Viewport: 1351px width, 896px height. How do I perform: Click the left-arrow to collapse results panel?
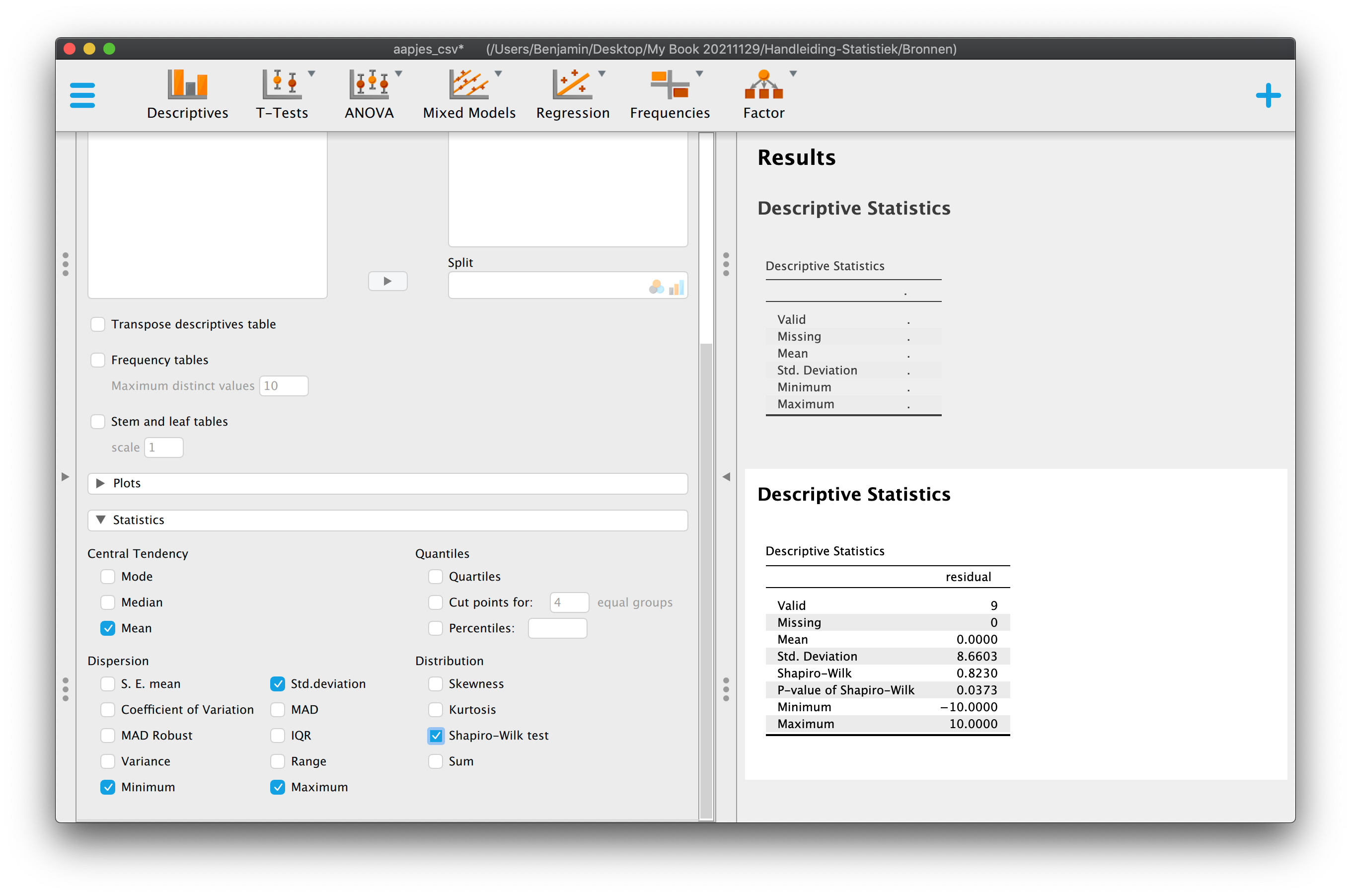(x=726, y=477)
